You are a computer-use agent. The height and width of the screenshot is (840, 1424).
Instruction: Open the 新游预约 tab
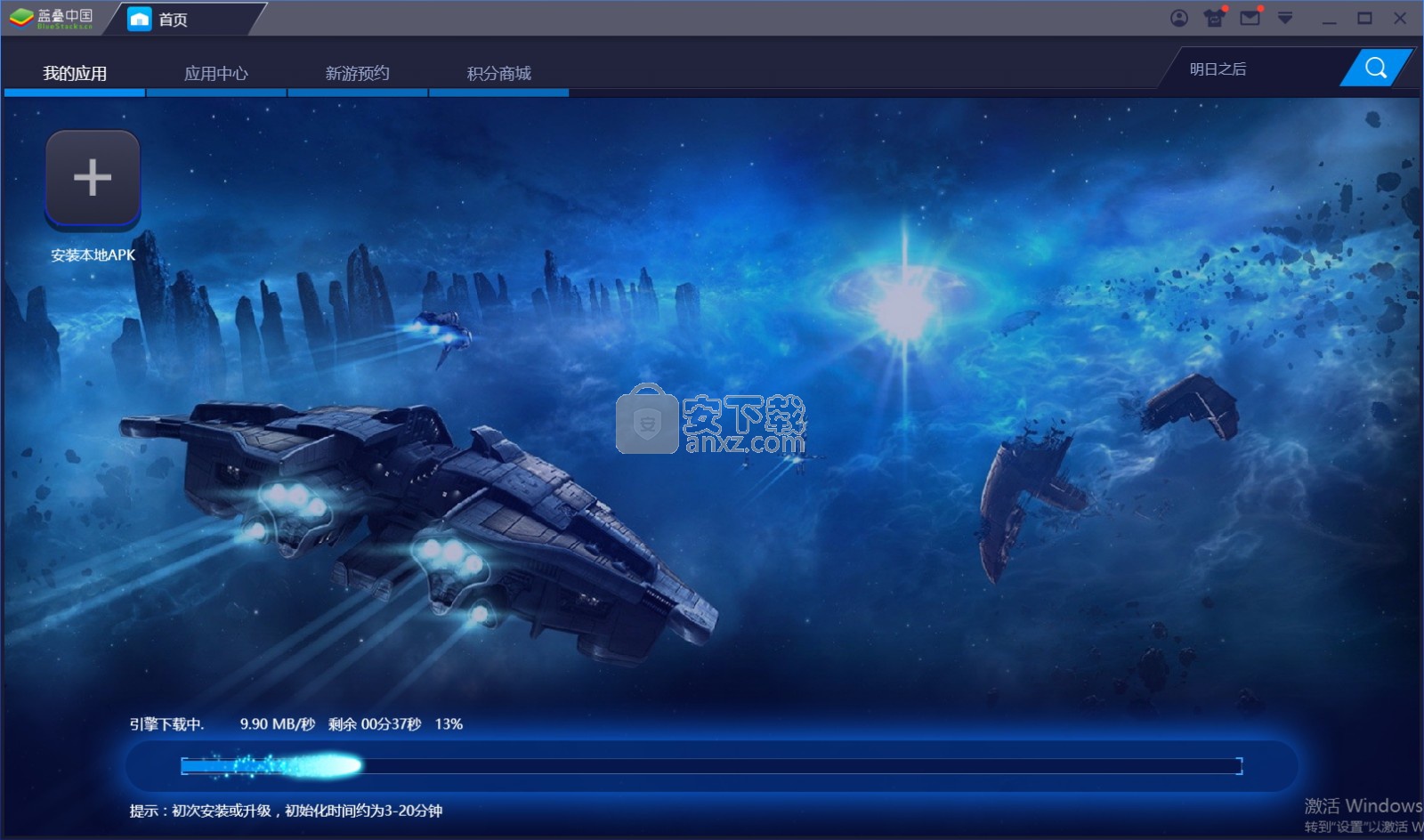pos(357,73)
